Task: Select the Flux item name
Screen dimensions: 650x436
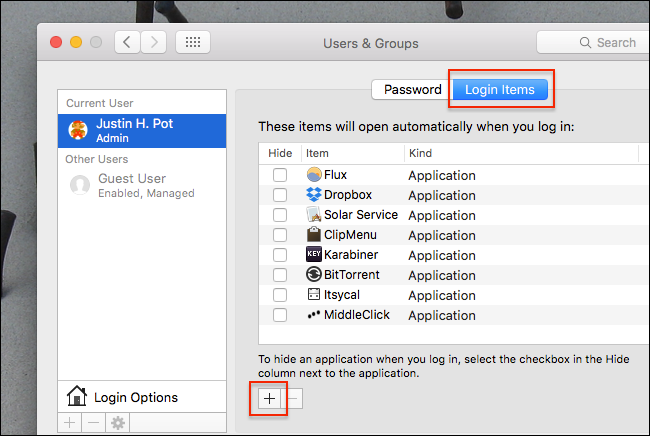Action: point(335,175)
